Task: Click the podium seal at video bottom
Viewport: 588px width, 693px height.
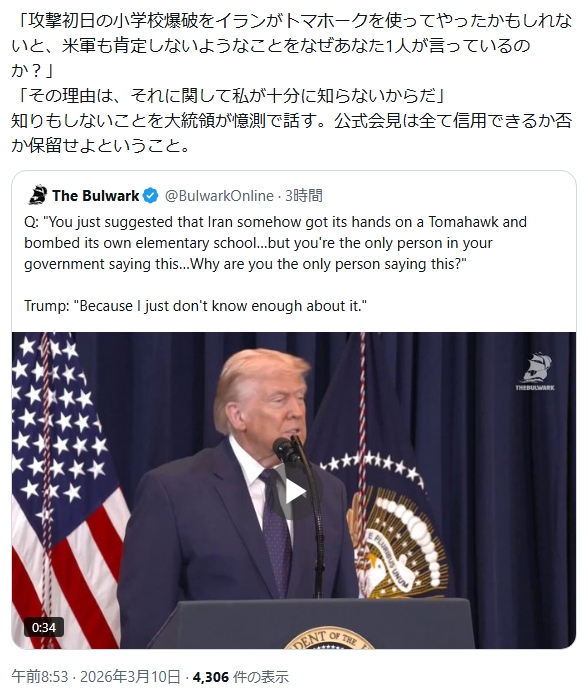Action: (x=329, y=639)
